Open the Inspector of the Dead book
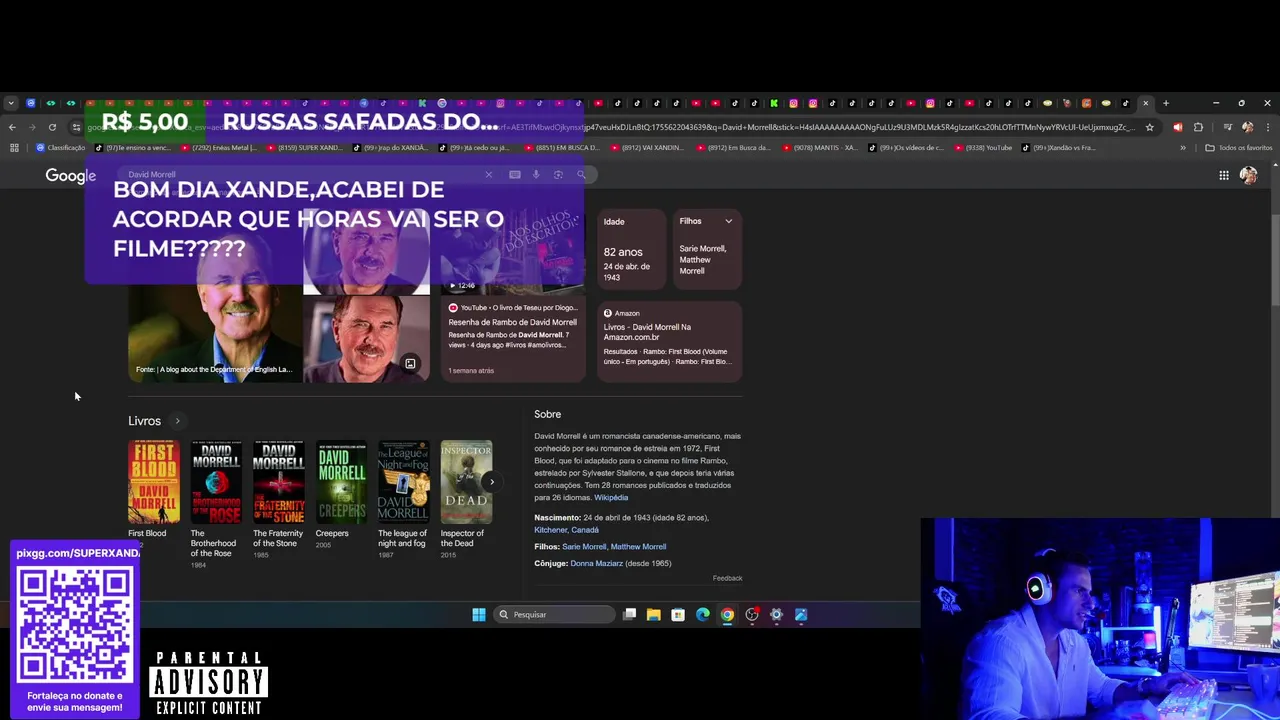The image size is (1280, 720). (x=466, y=482)
